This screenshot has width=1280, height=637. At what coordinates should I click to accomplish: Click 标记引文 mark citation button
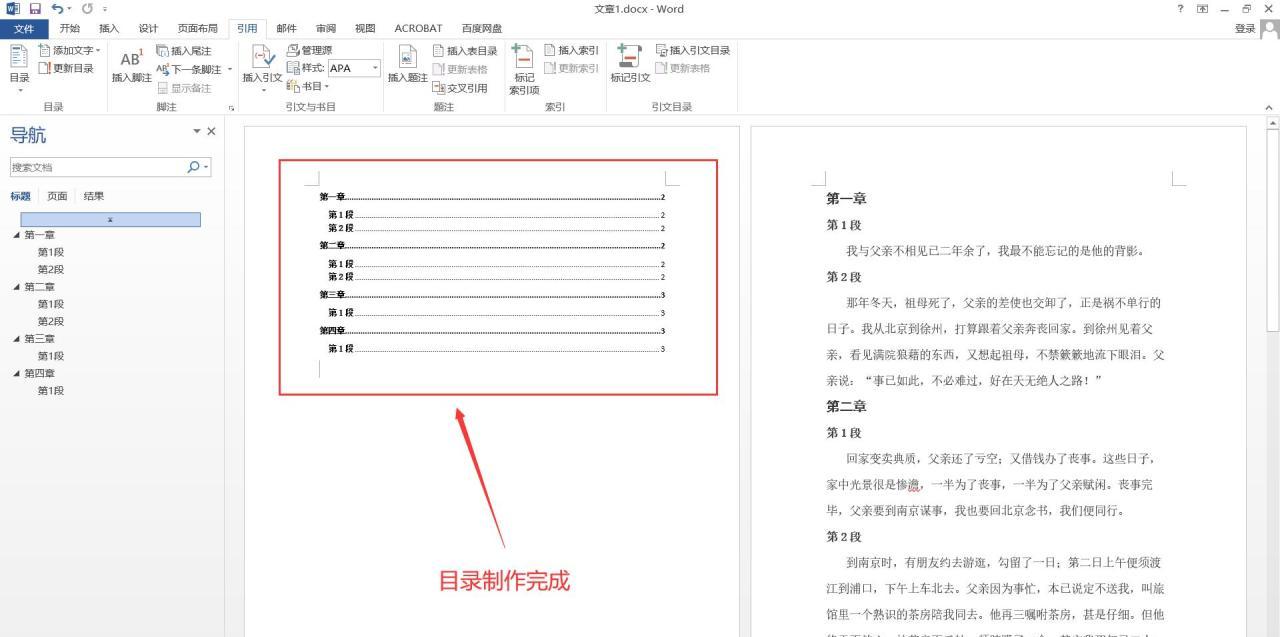(x=630, y=66)
